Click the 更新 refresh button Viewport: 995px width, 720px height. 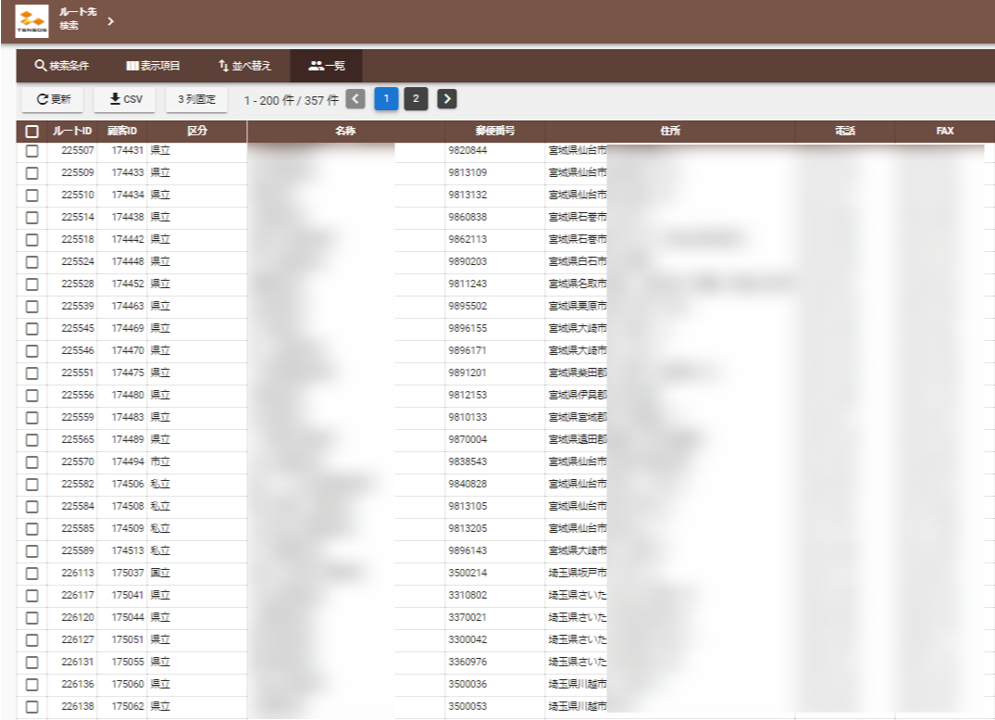pyautogui.click(x=54, y=99)
